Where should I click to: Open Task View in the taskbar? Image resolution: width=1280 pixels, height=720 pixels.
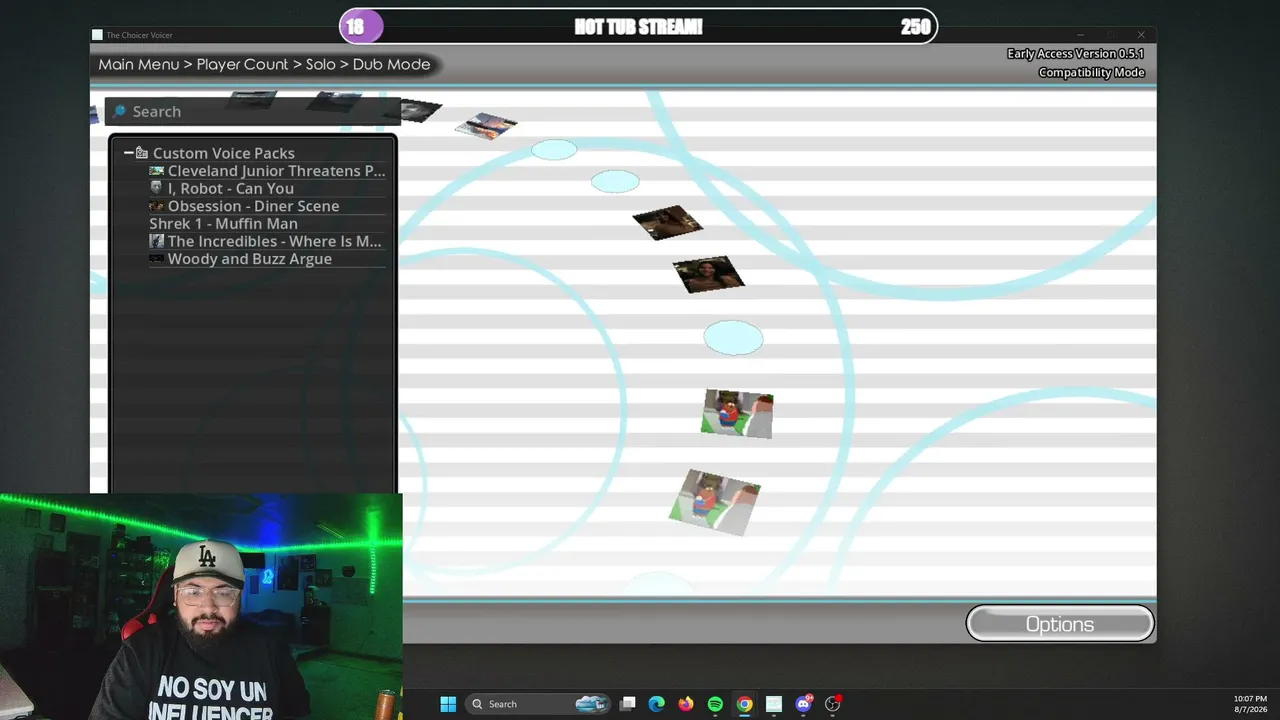point(627,704)
